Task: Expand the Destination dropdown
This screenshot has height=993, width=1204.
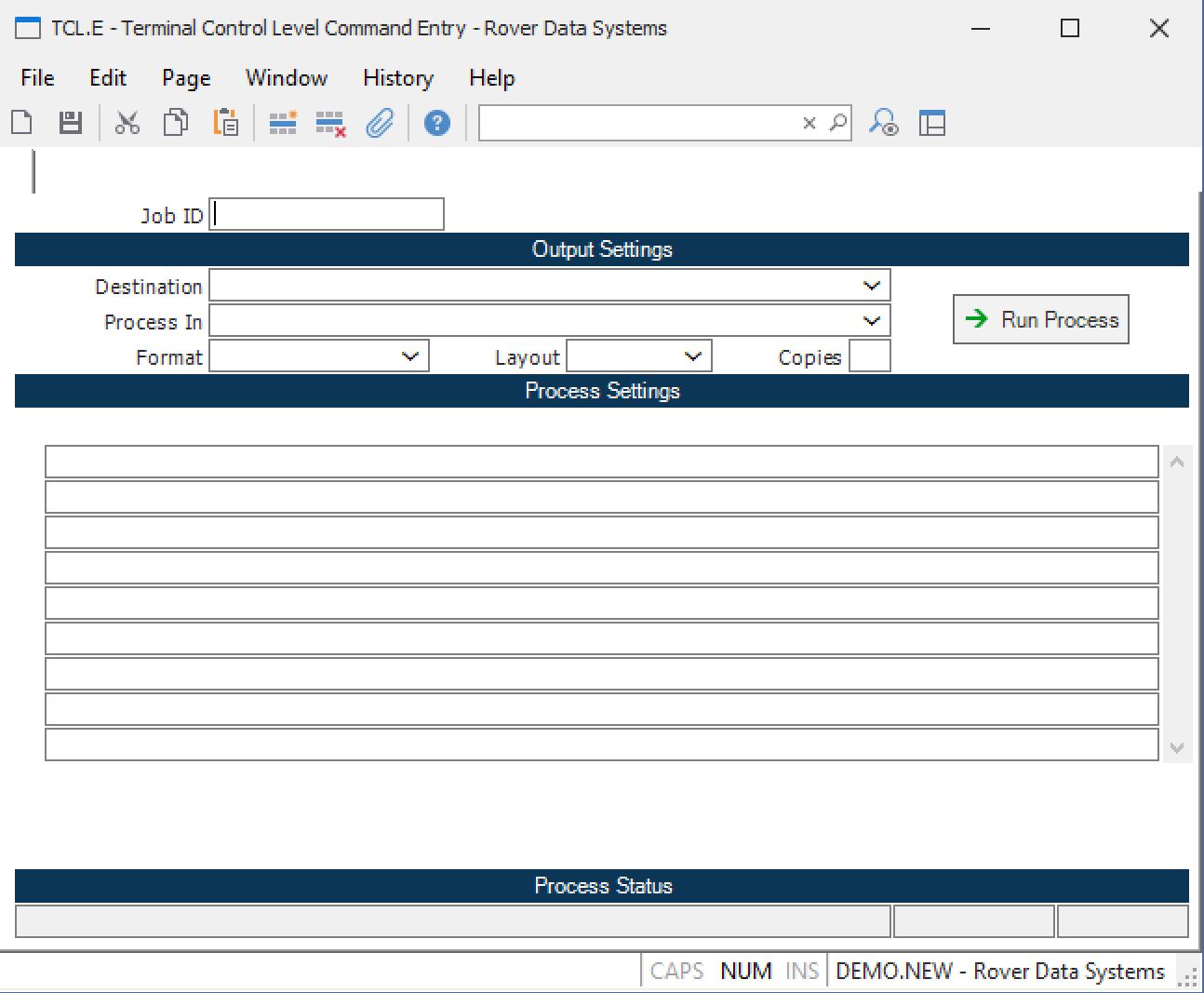Action: (871, 286)
